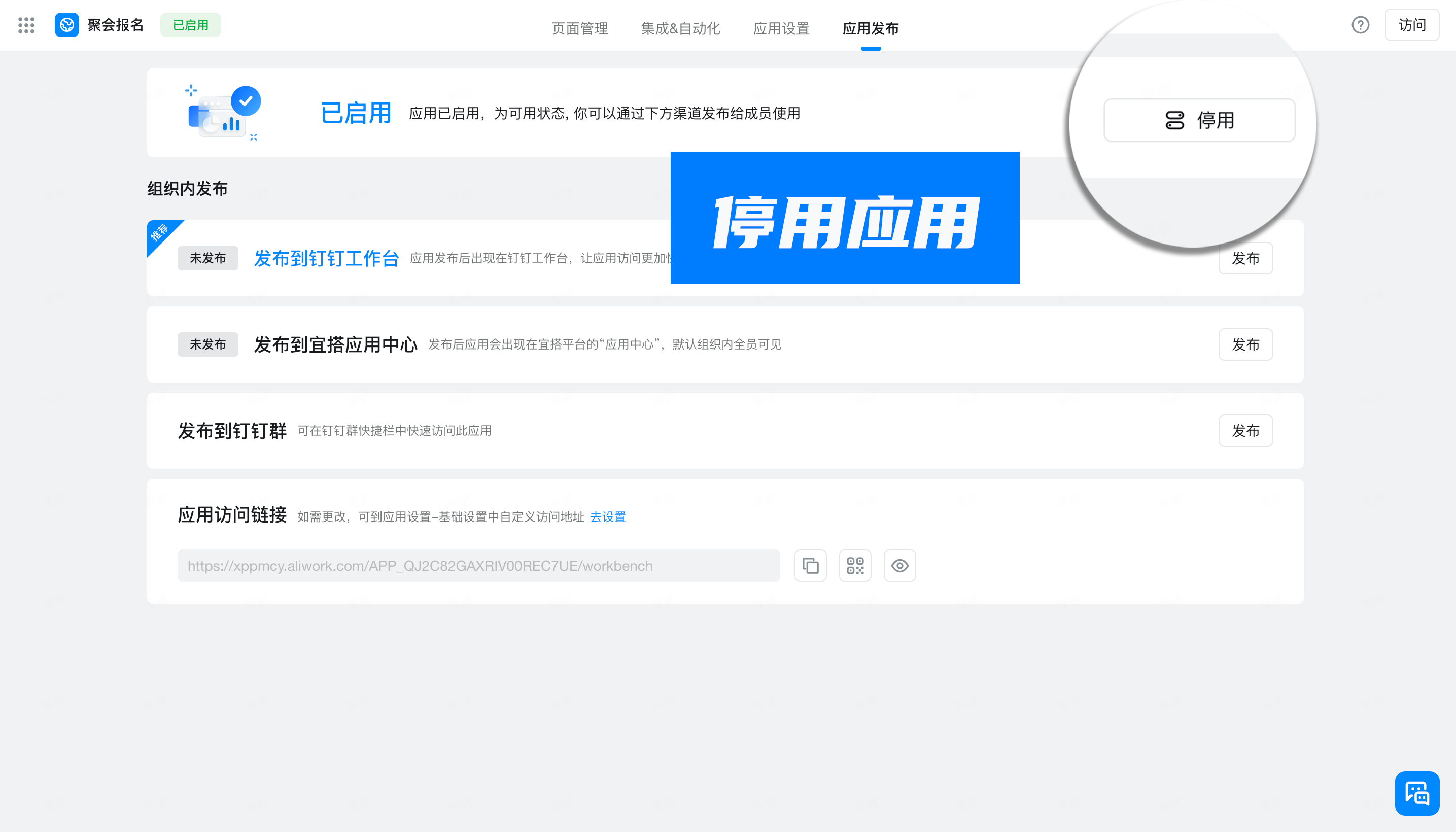Switch to the 集成&自动化 tab
The height and width of the screenshot is (832, 1456).
[x=680, y=28]
